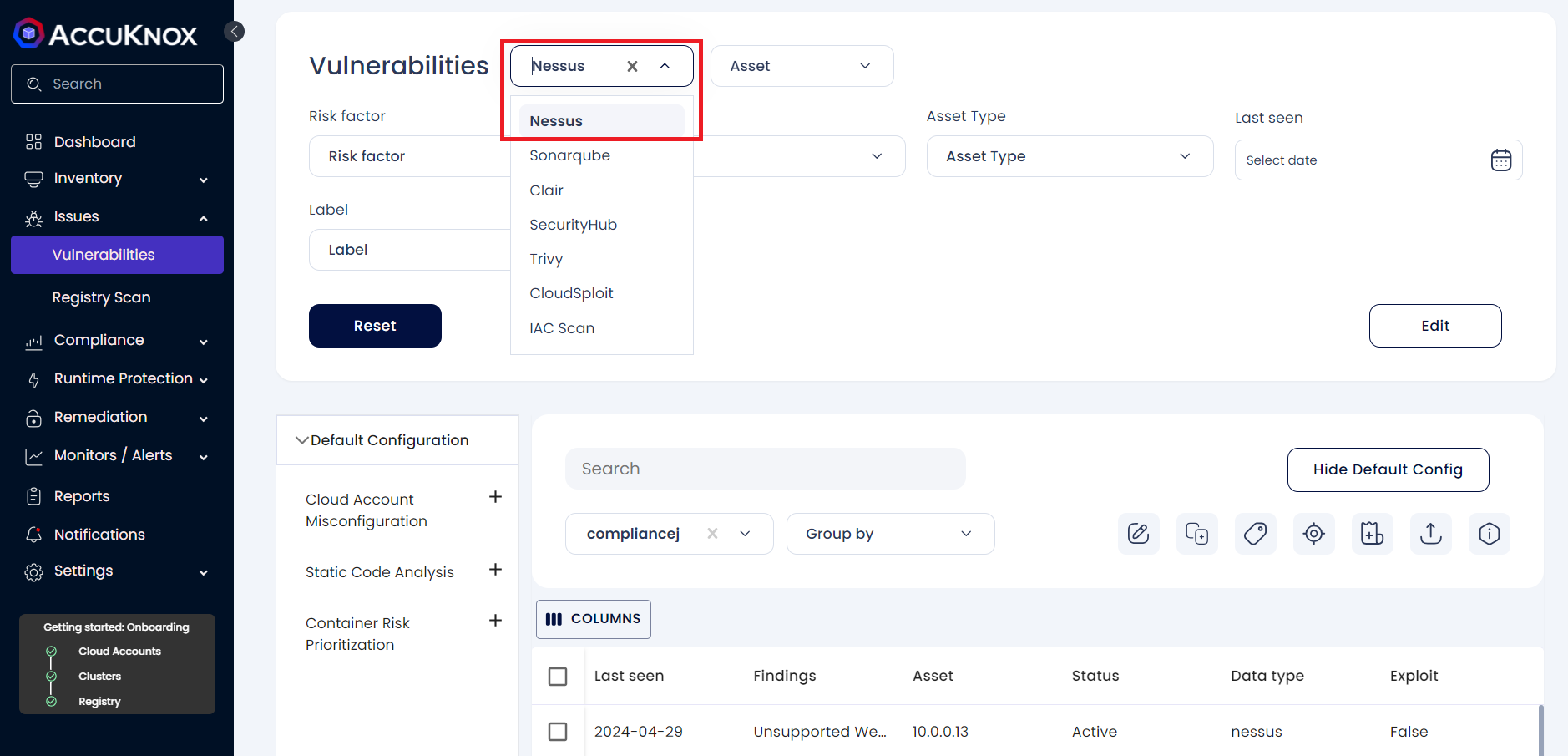Click the findings Search input

(x=766, y=469)
